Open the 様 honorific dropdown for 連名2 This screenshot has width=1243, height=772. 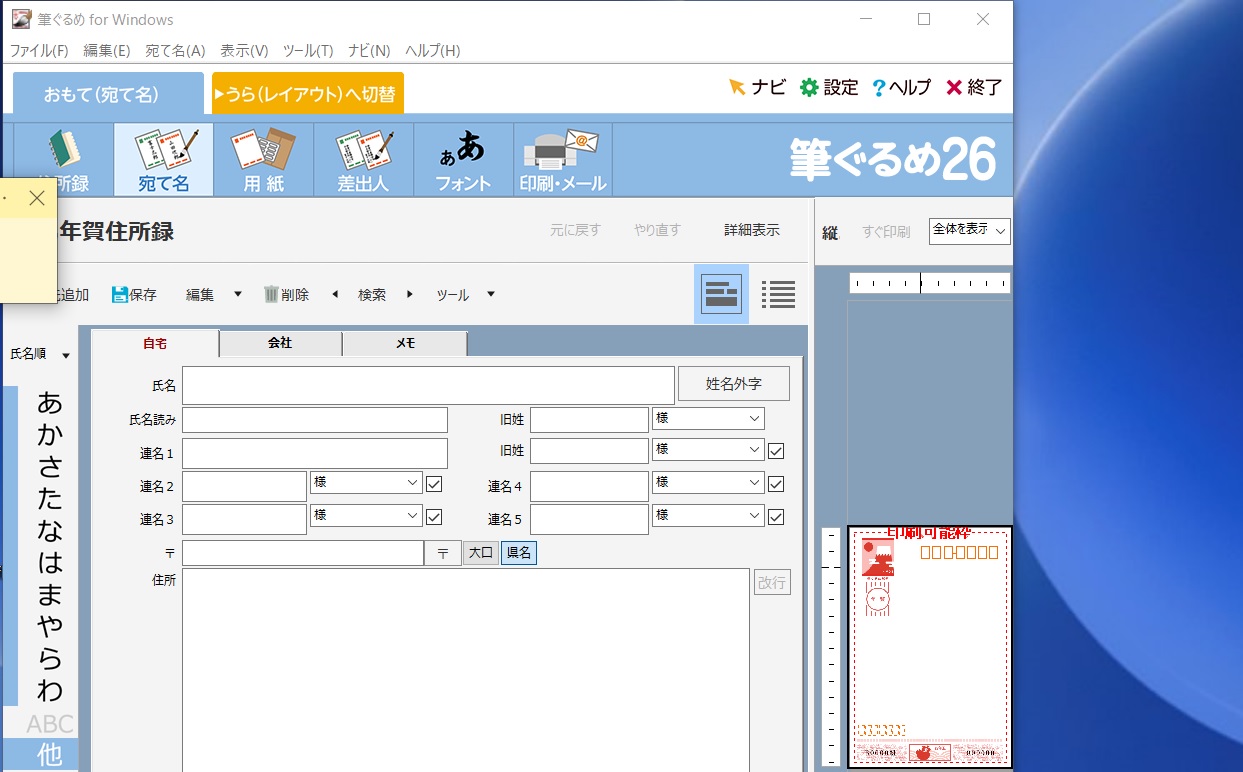(x=366, y=483)
